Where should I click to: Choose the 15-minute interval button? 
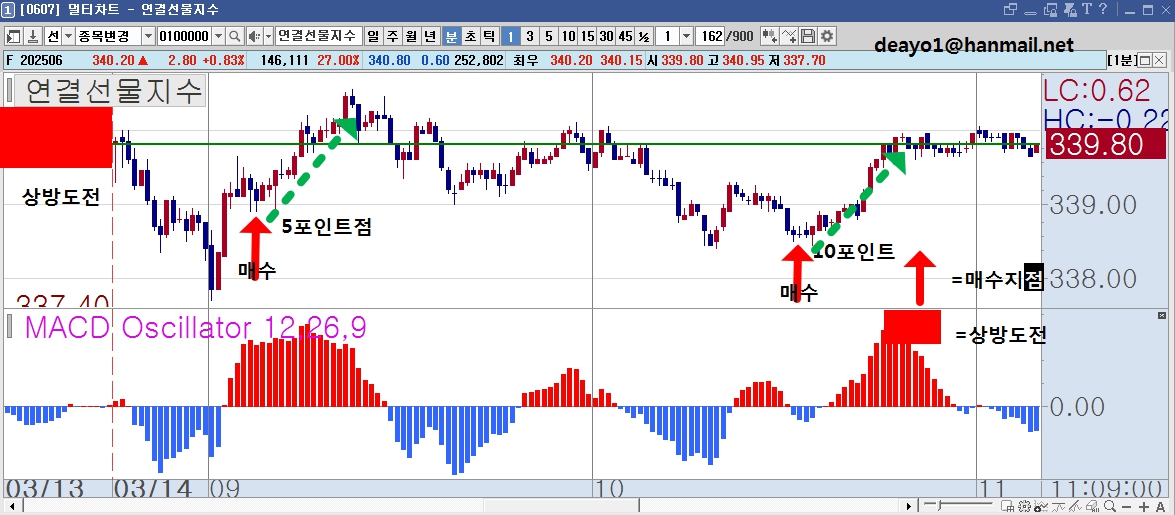pyautogui.click(x=587, y=36)
